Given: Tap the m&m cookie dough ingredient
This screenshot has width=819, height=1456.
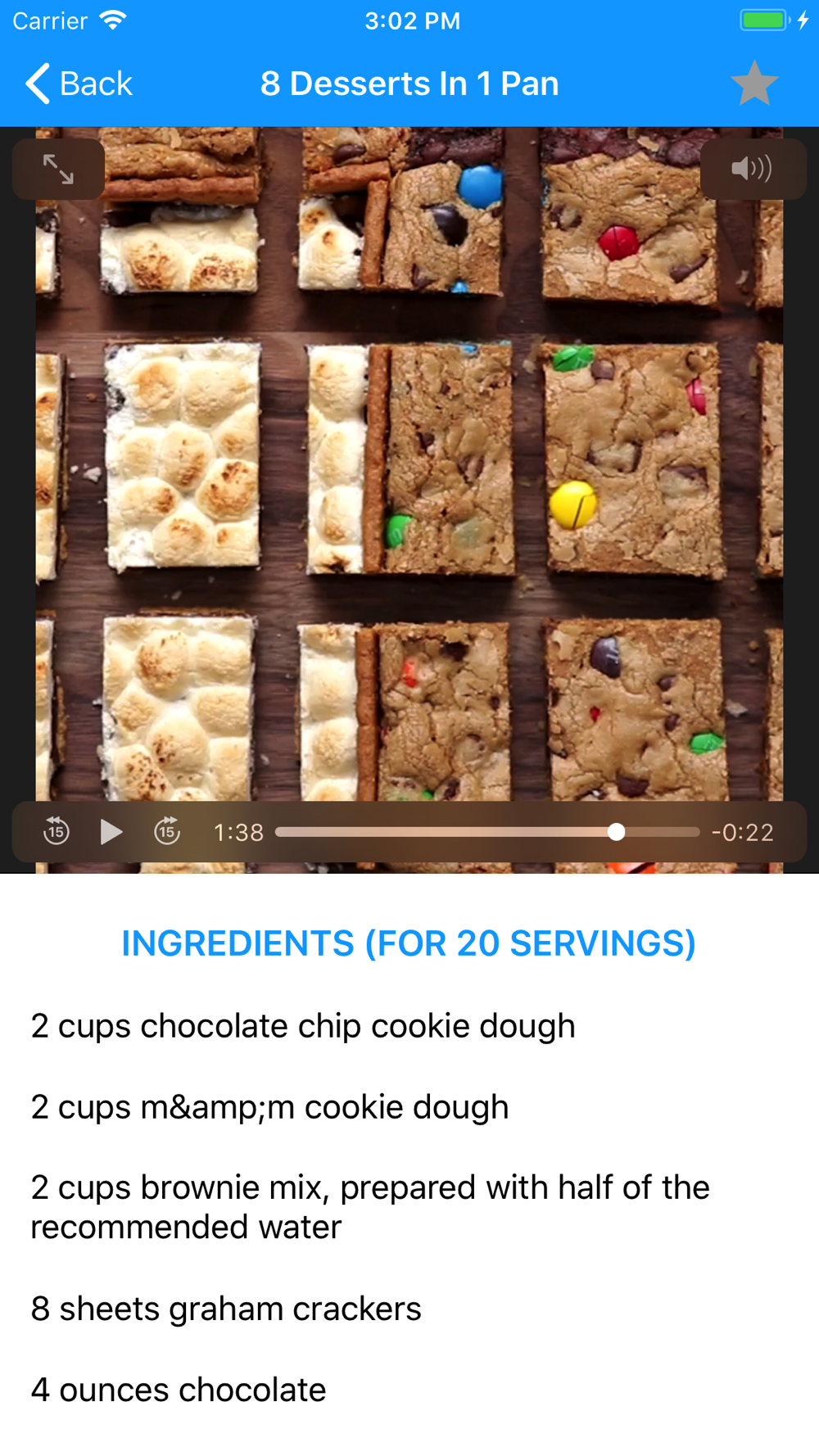Looking at the screenshot, I should (269, 1107).
